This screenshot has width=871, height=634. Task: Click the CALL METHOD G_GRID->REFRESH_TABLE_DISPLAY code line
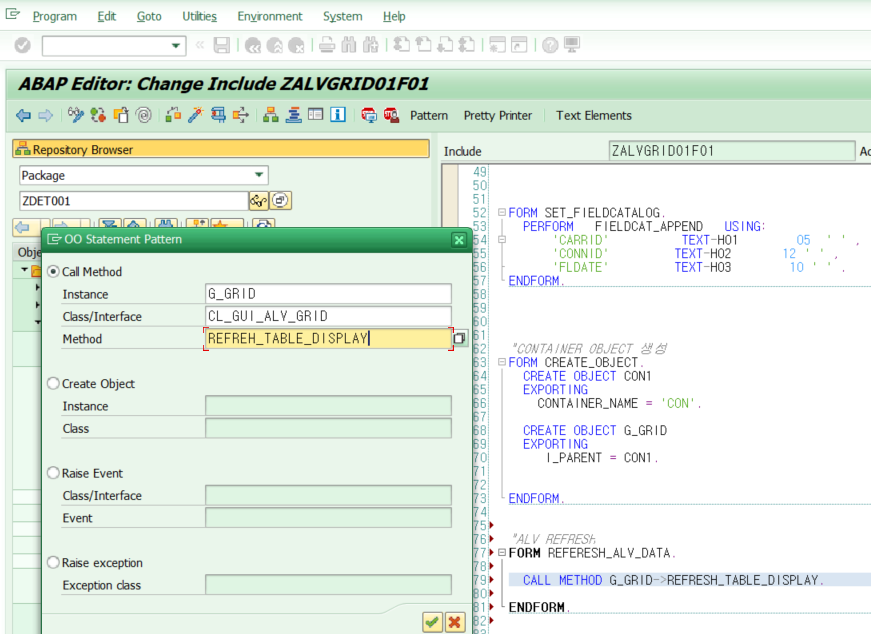672,580
